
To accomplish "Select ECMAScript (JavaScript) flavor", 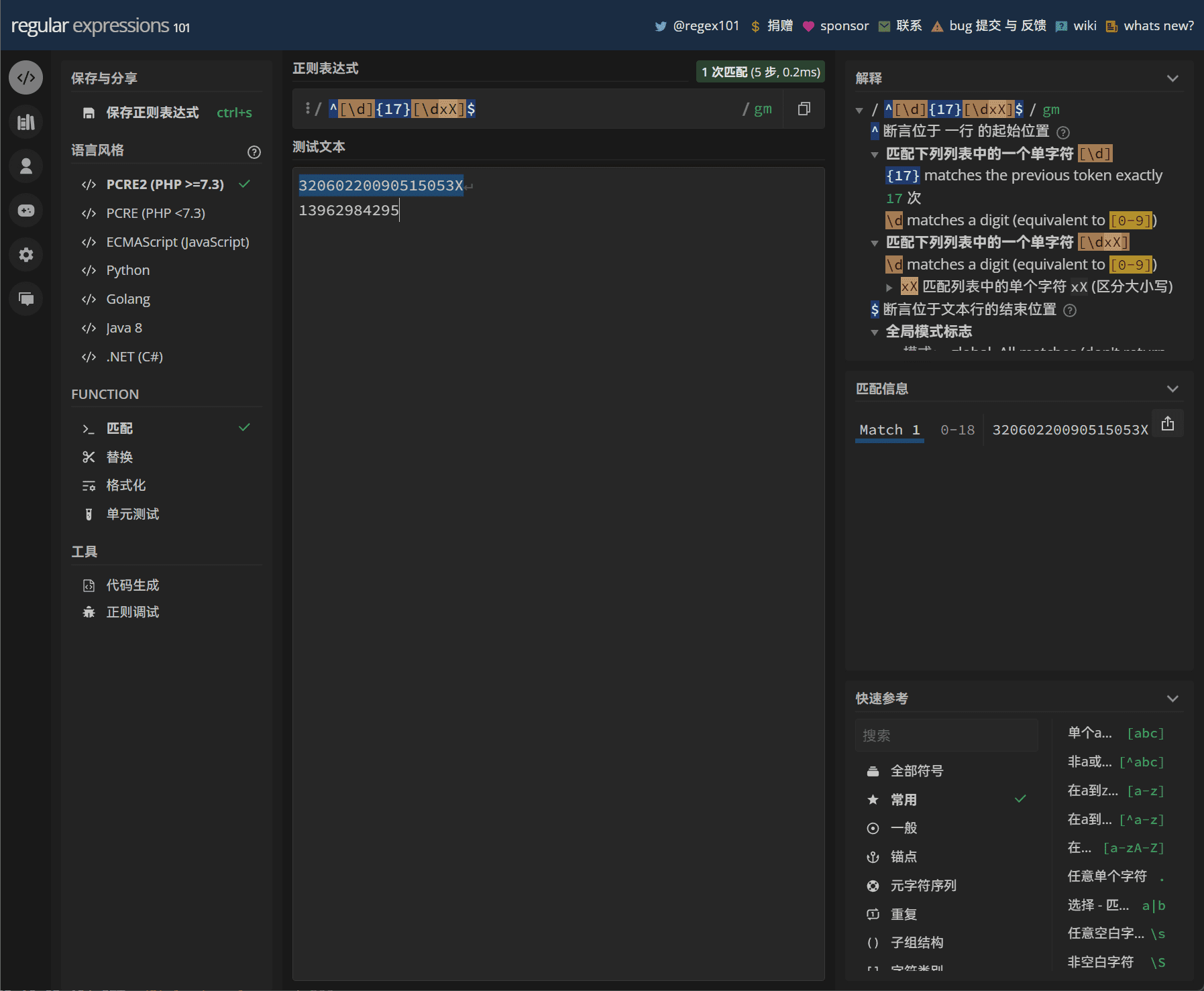I will coord(177,242).
